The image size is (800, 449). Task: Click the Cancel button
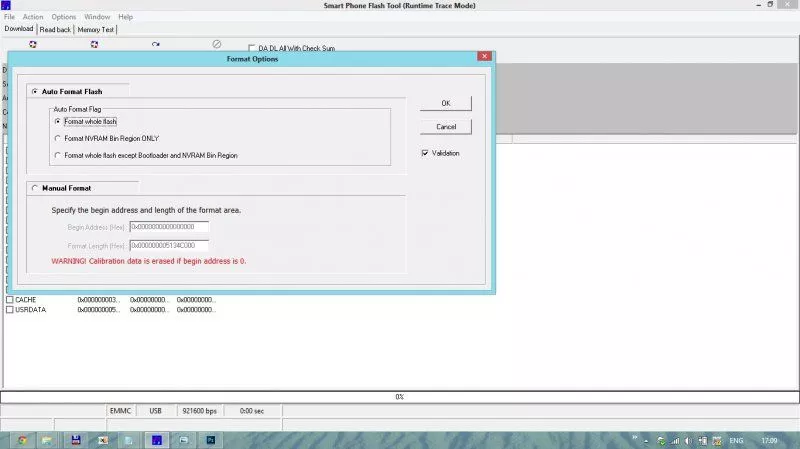[x=446, y=127]
